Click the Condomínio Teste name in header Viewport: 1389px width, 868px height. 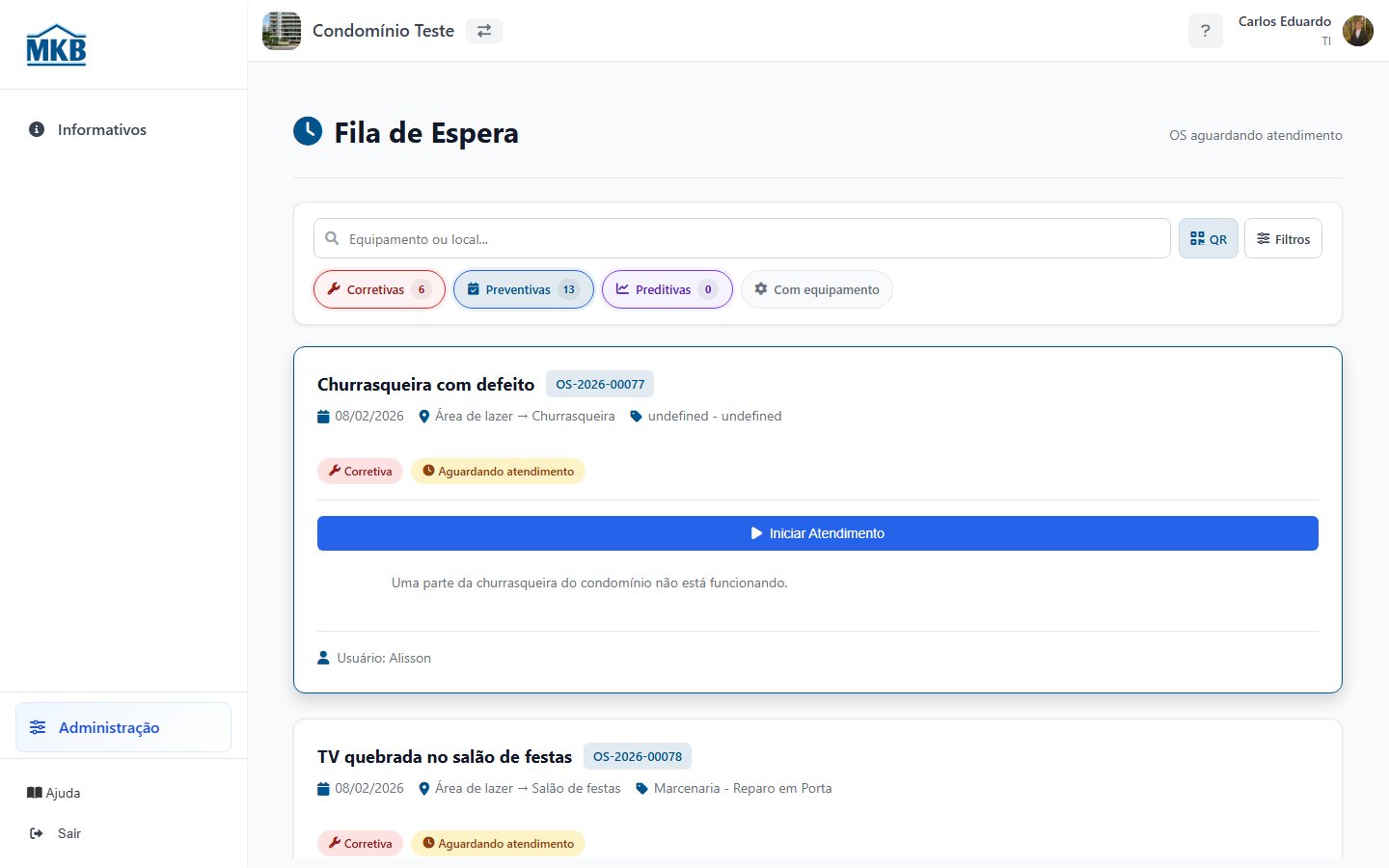click(x=383, y=31)
